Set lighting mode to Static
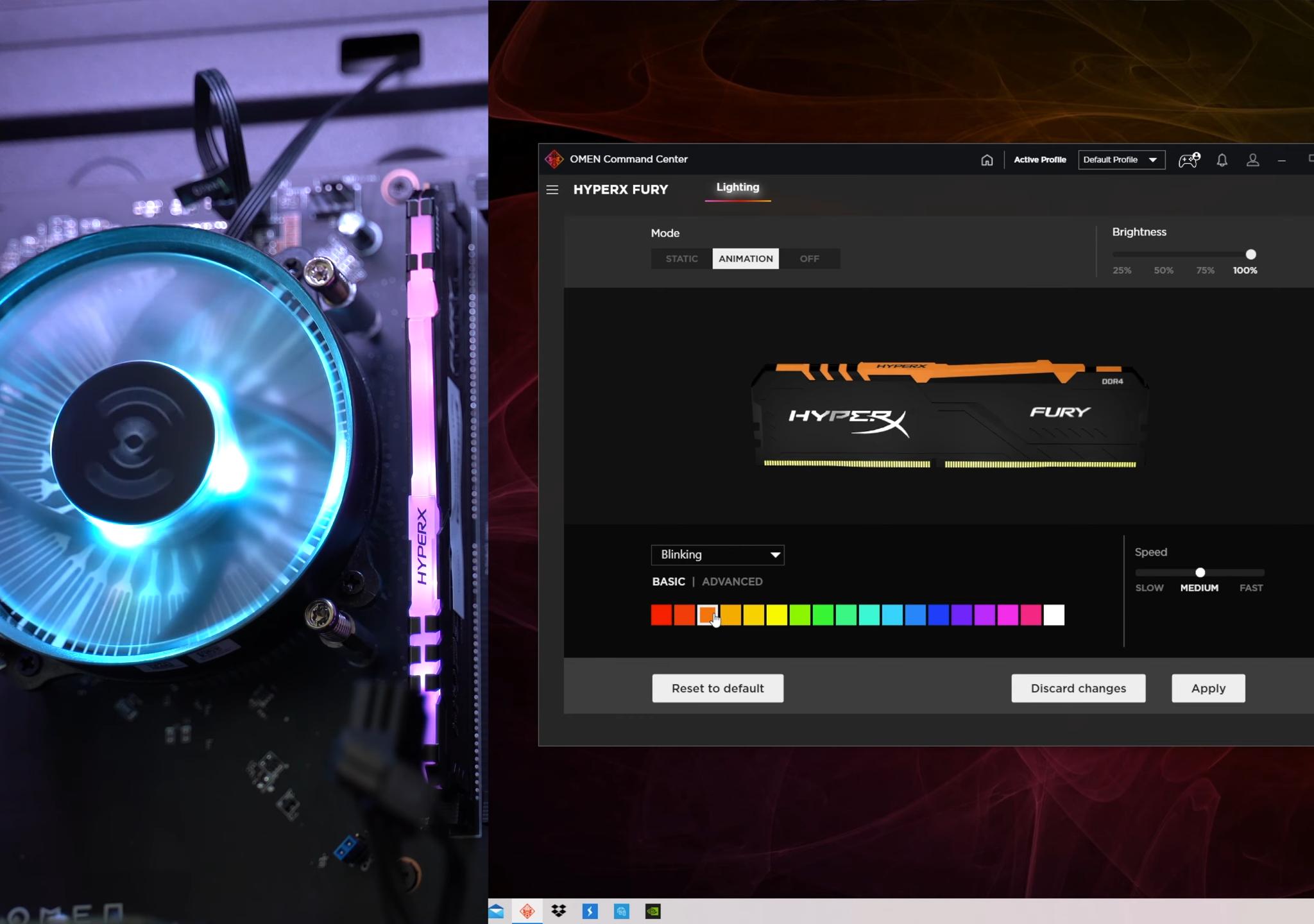 pos(681,259)
